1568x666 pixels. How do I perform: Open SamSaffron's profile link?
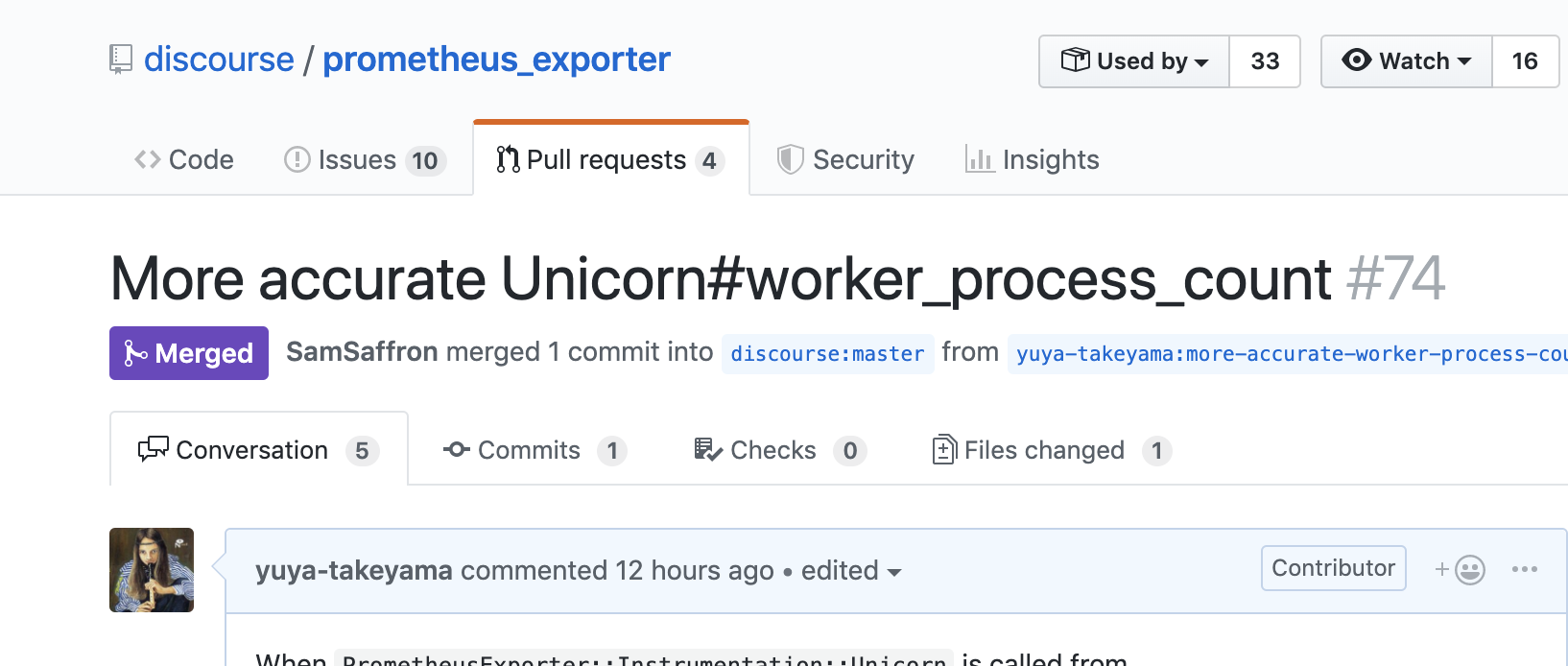(x=362, y=352)
